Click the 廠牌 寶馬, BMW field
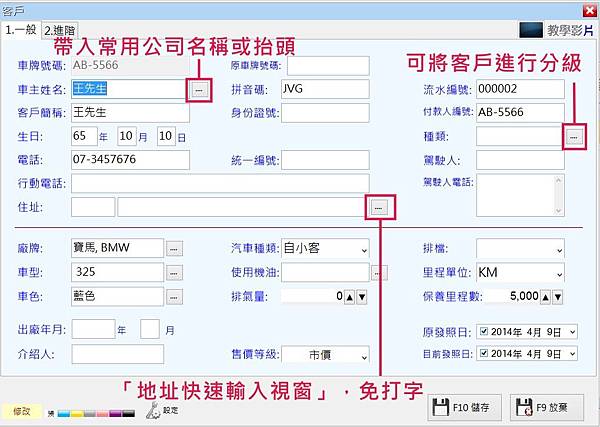 117,248
